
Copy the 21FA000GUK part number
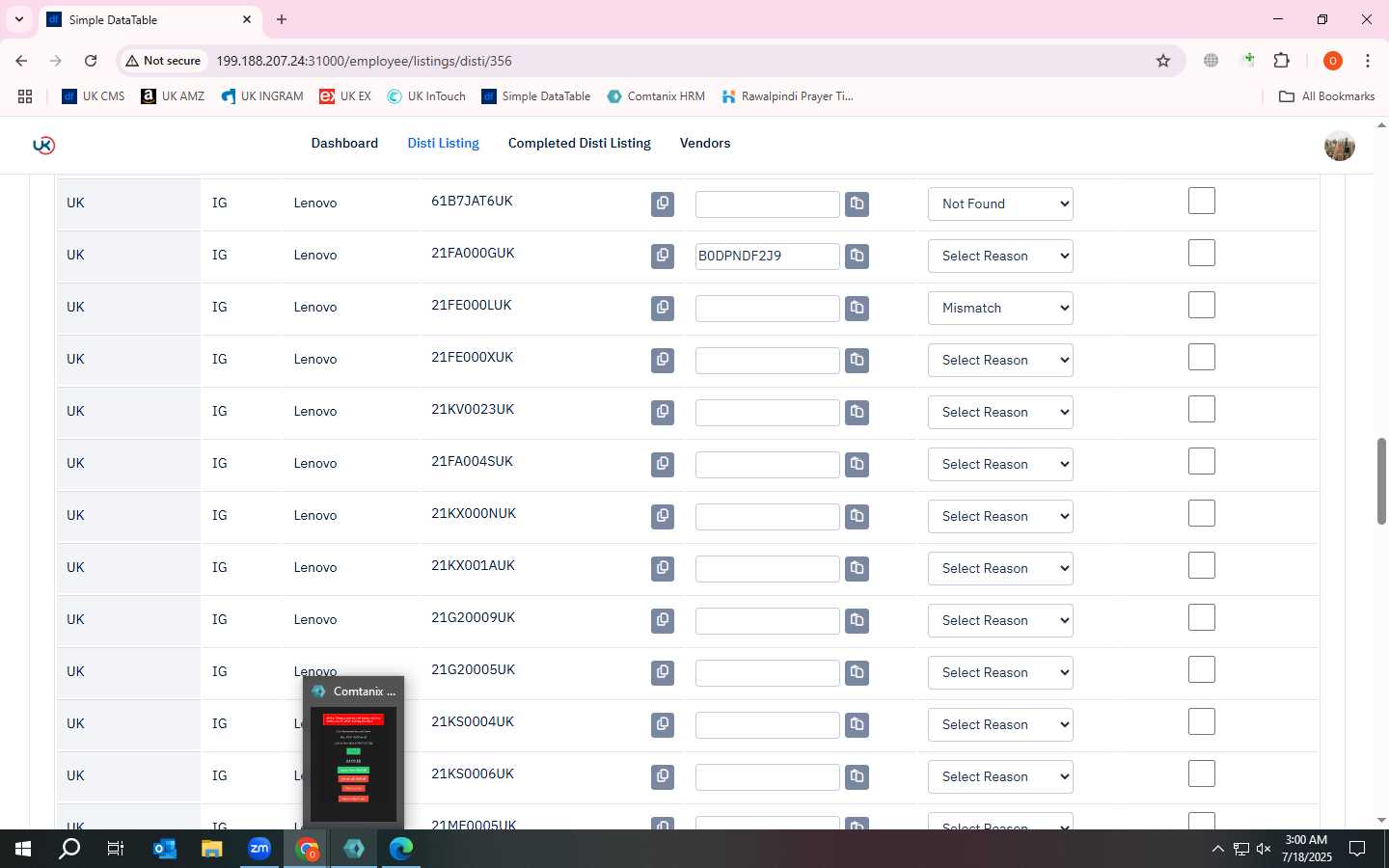[x=663, y=256]
